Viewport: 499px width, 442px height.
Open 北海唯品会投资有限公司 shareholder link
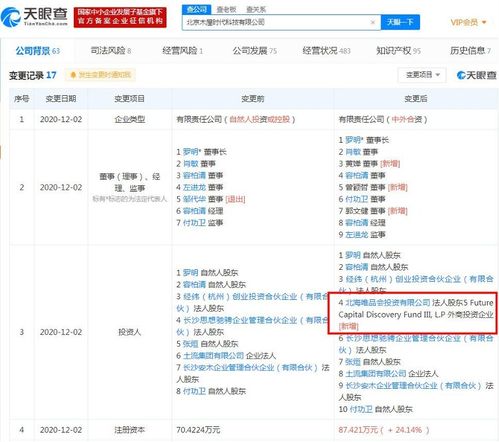point(388,303)
